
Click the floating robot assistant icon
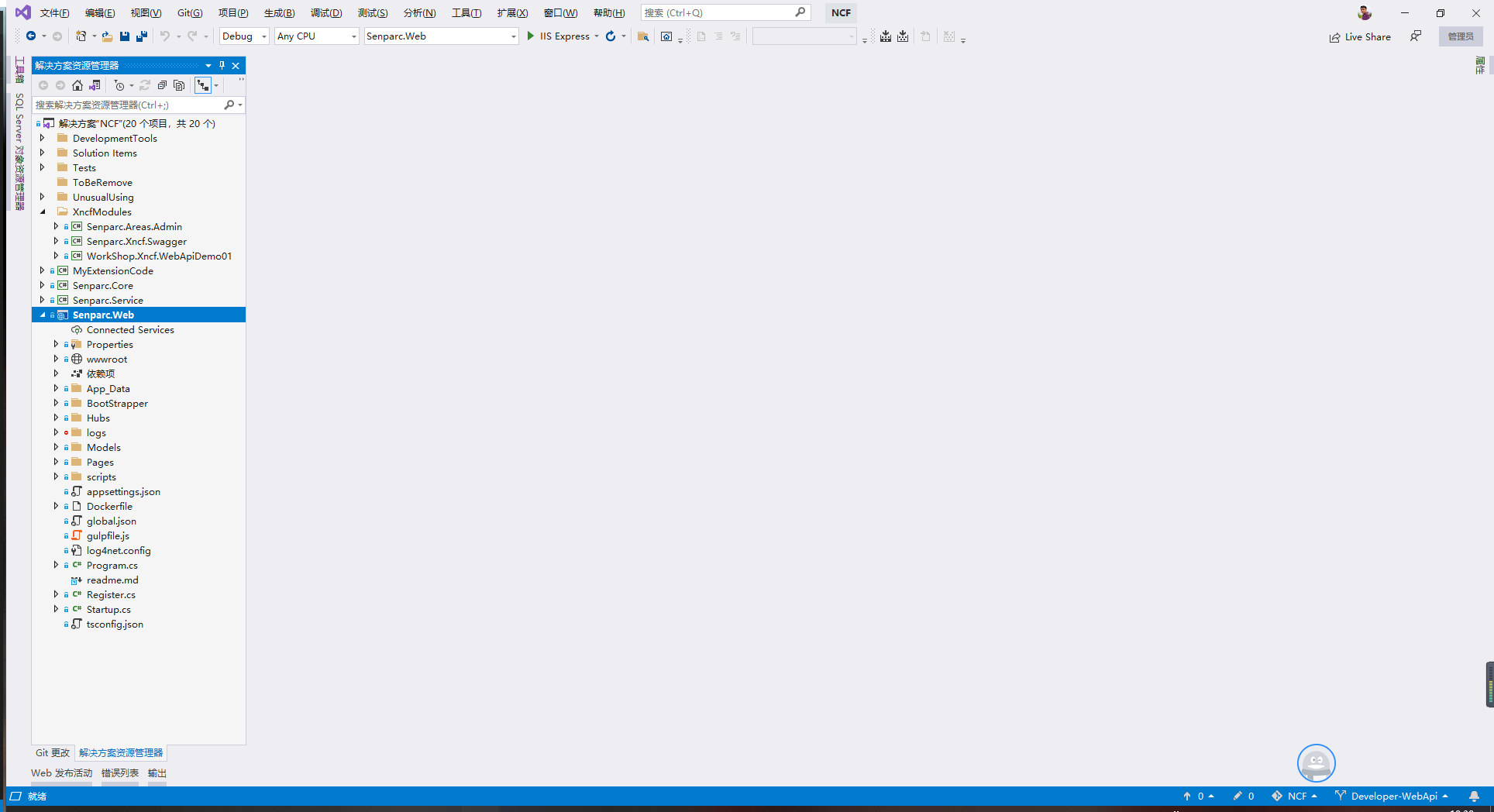1317,763
